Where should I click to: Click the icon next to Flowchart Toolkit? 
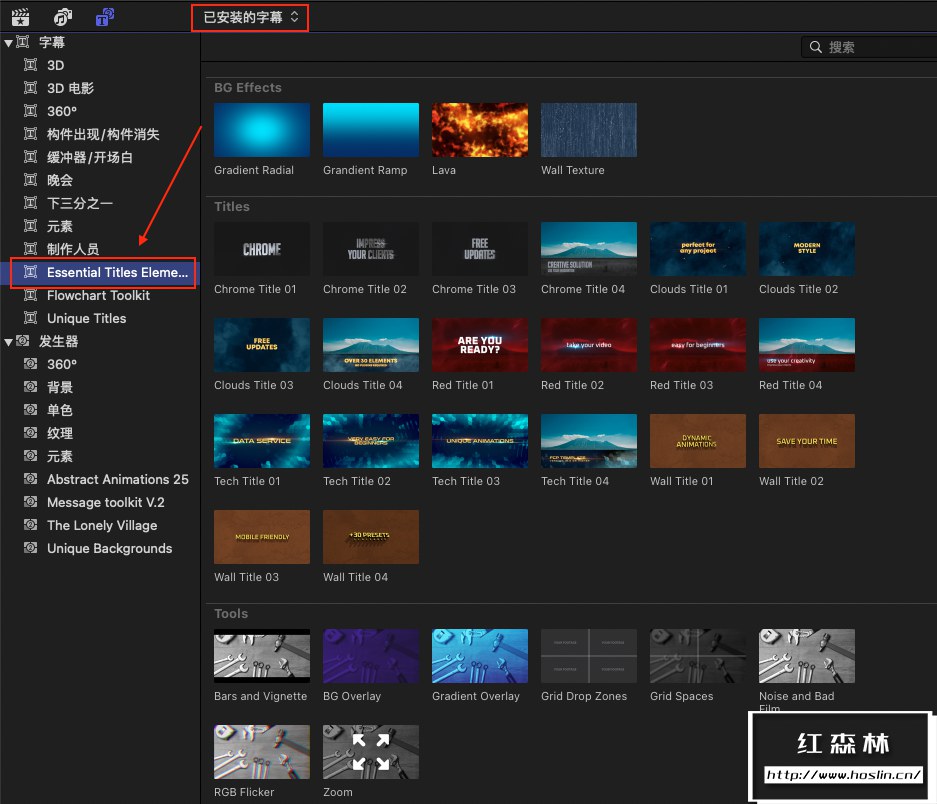(x=30, y=295)
